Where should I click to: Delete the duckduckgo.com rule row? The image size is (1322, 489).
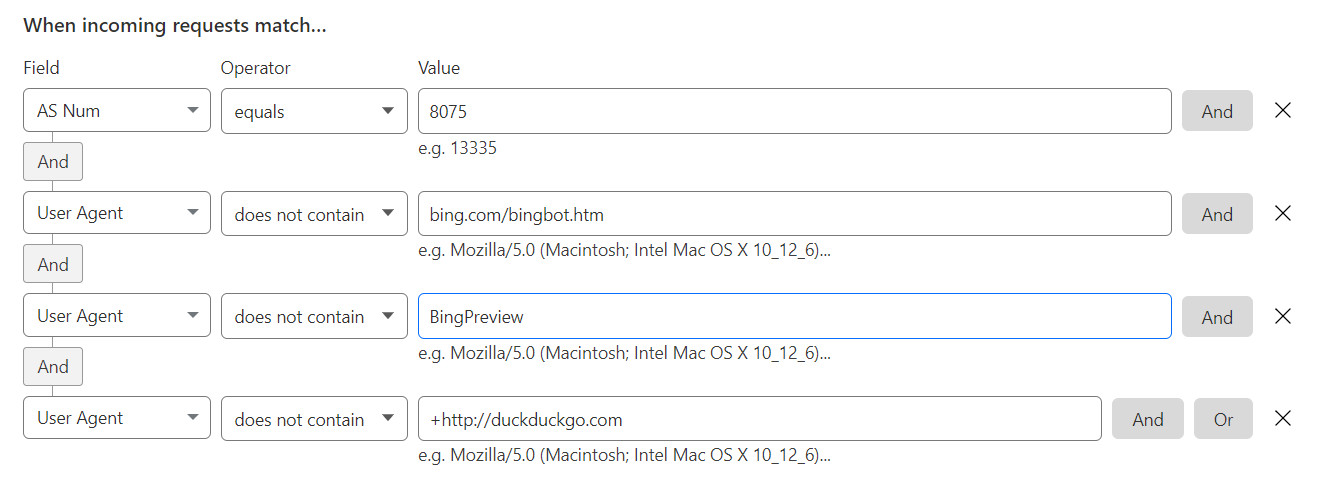coord(1283,419)
